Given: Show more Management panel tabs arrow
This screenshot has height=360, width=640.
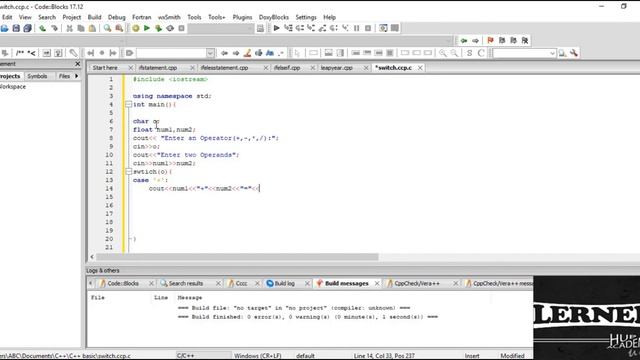Looking at the screenshot, I should click(76, 76).
